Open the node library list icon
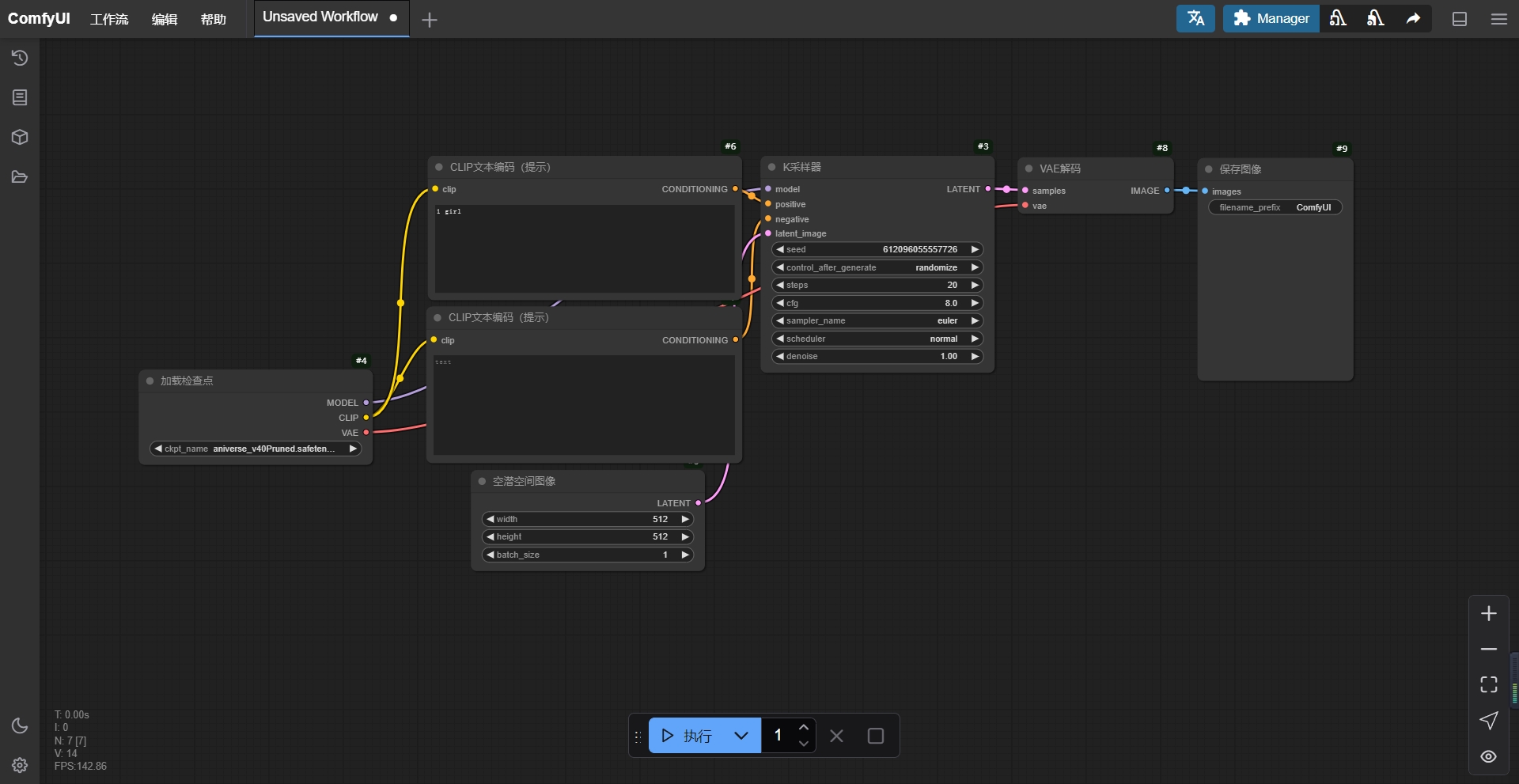The height and width of the screenshot is (784, 1519). (x=20, y=97)
